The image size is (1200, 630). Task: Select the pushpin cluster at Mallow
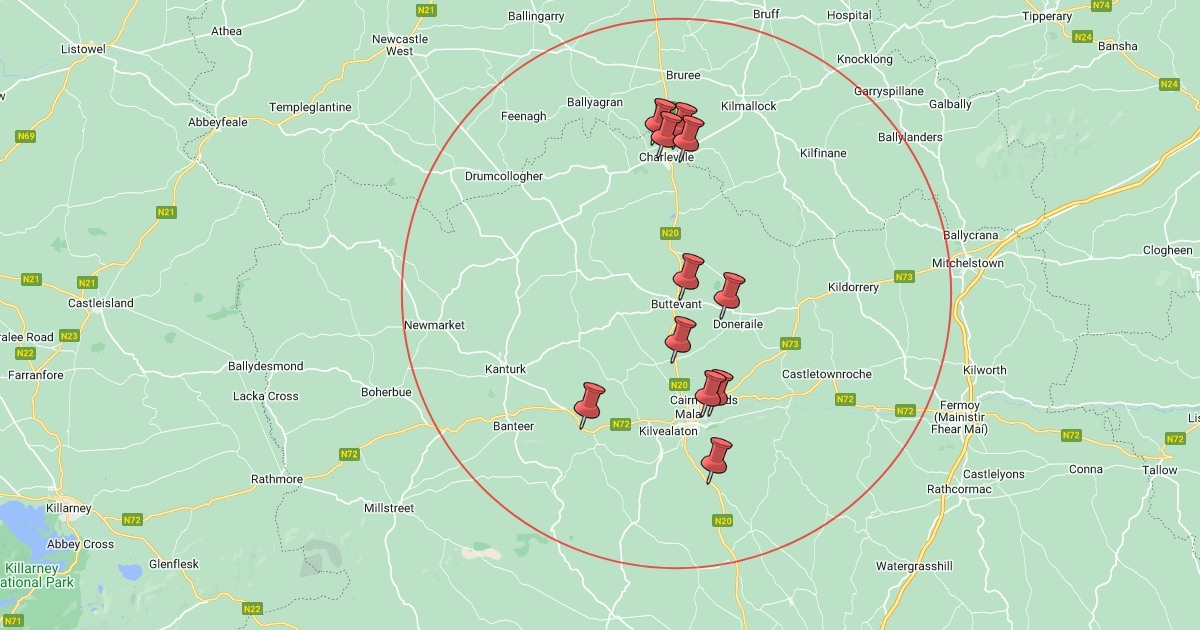(713, 392)
